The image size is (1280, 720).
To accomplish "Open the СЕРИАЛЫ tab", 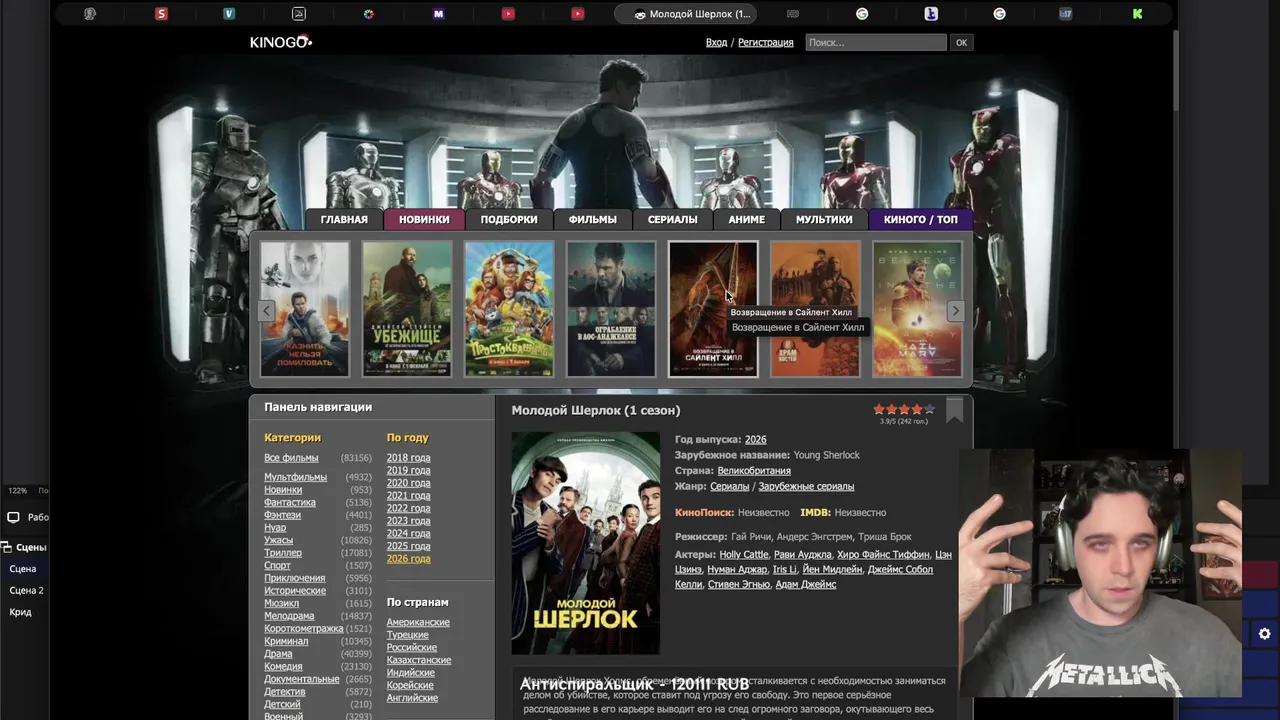I will (x=672, y=219).
